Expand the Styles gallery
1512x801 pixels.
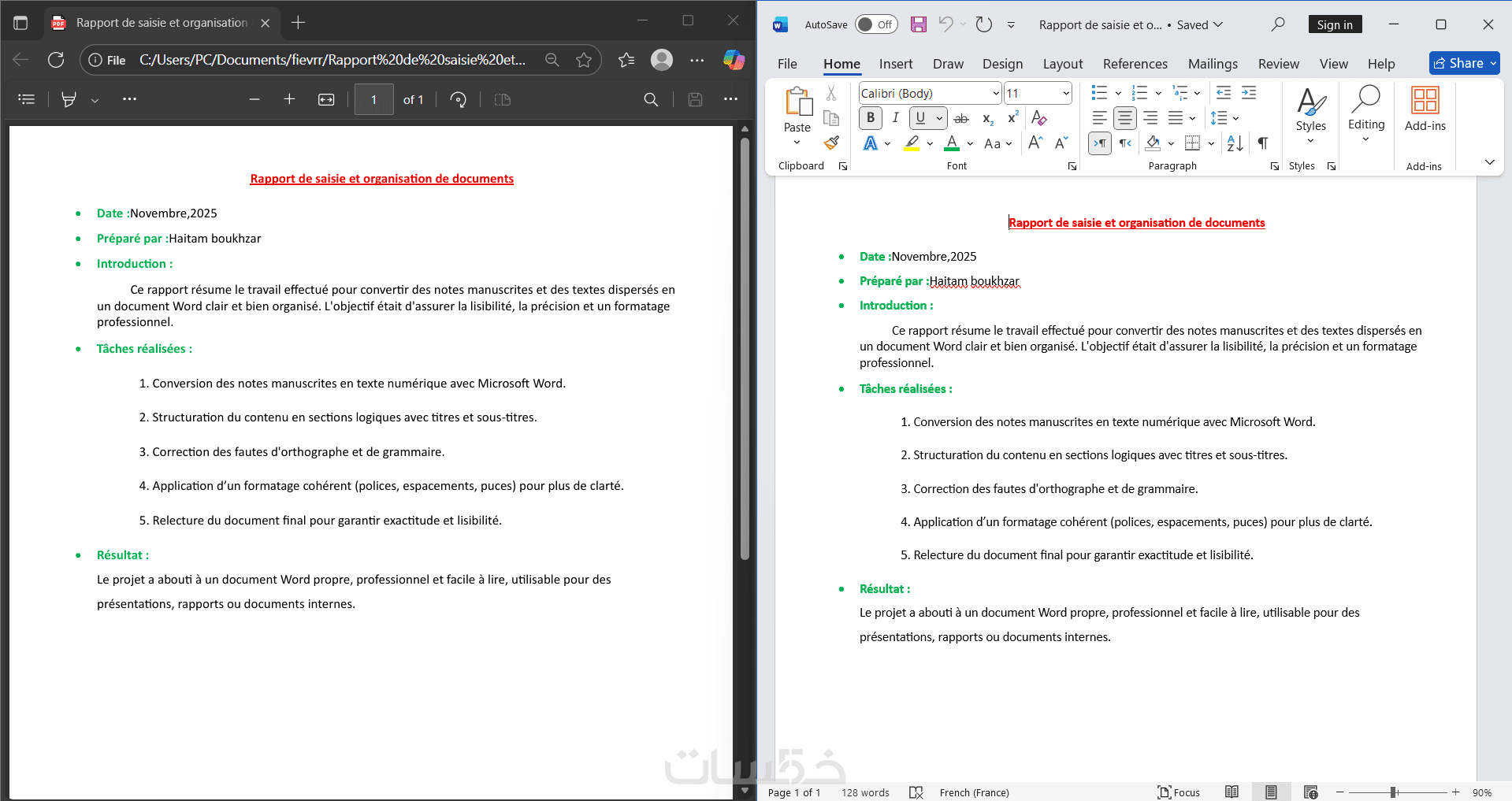1311,116
